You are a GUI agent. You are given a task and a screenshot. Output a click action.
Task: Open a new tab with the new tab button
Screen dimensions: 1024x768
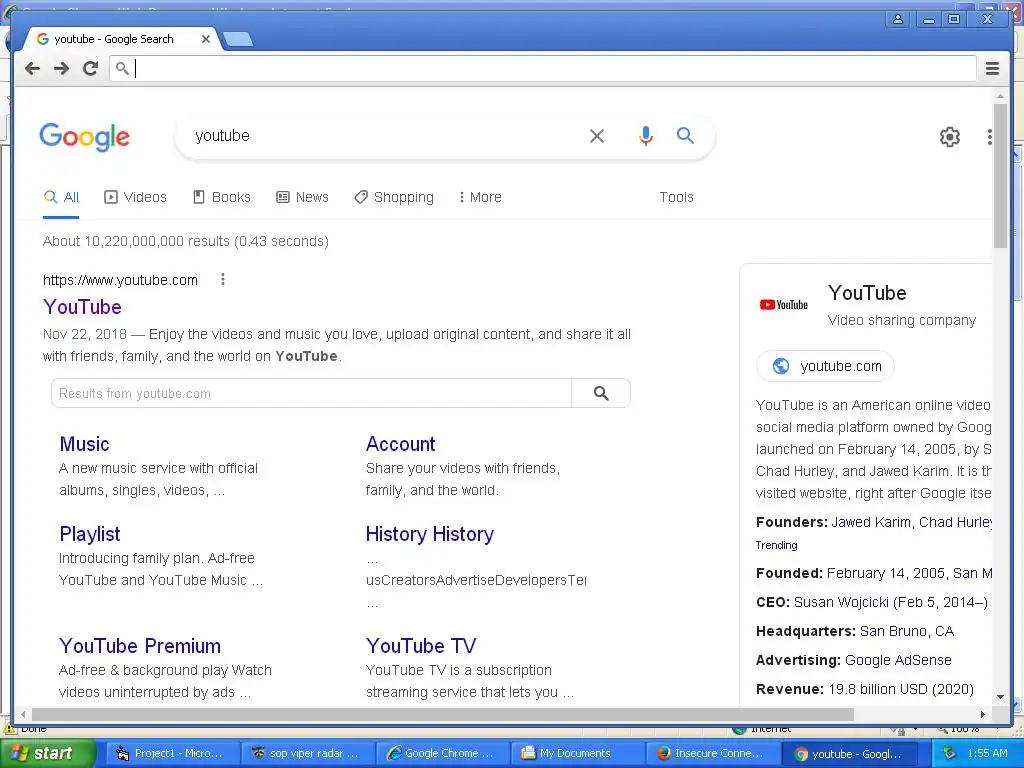point(238,40)
